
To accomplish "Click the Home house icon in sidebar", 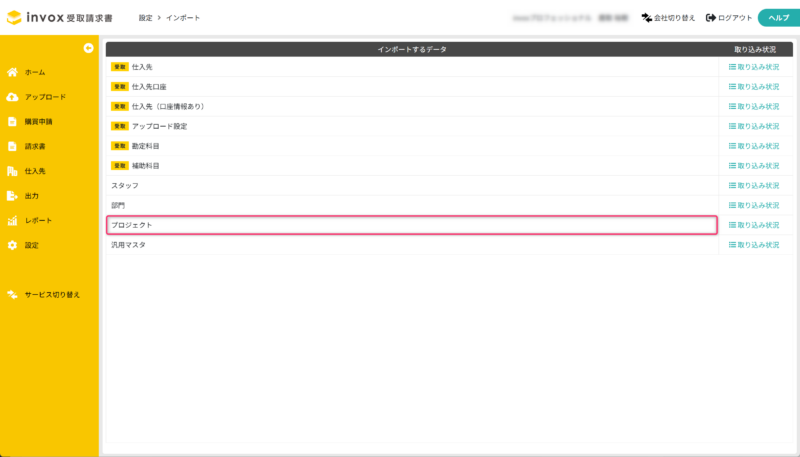I will (x=12, y=72).
